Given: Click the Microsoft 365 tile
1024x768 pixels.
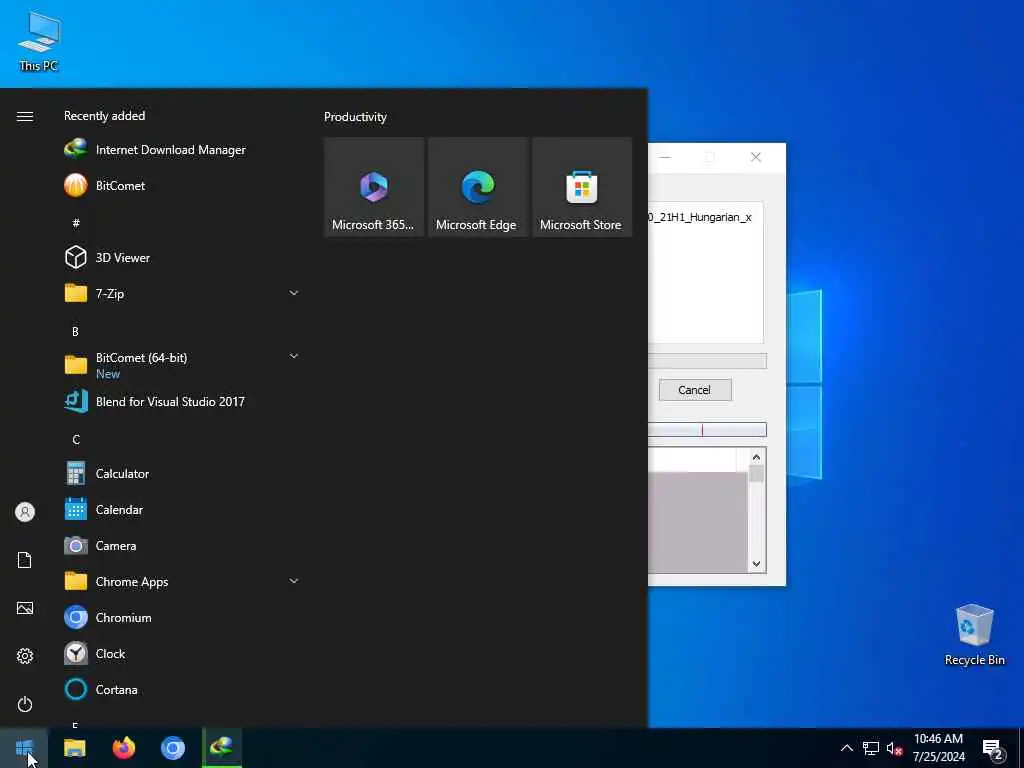Looking at the screenshot, I should pyautogui.click(x=374, y=187).
